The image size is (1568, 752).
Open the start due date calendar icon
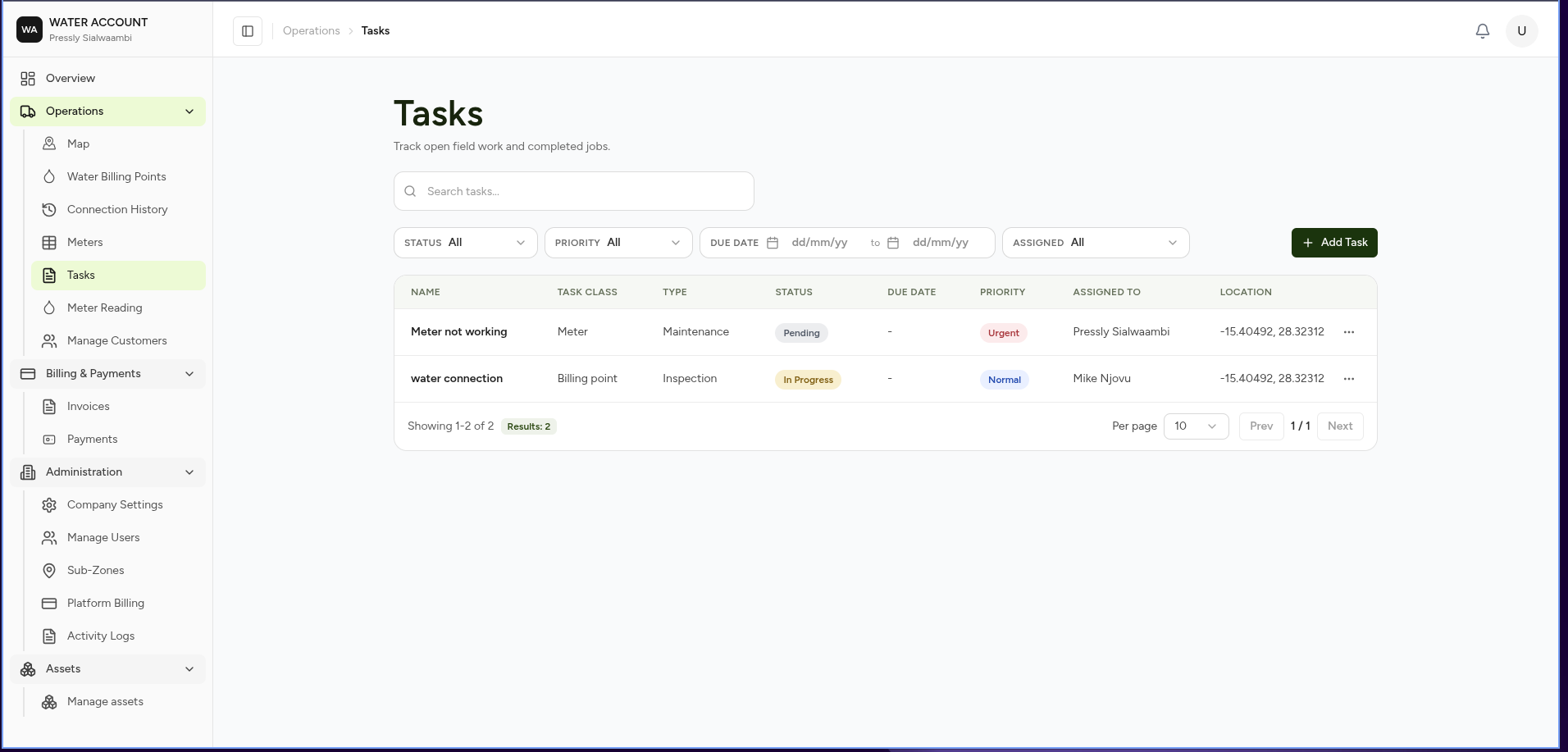click(x=773, y=243)
